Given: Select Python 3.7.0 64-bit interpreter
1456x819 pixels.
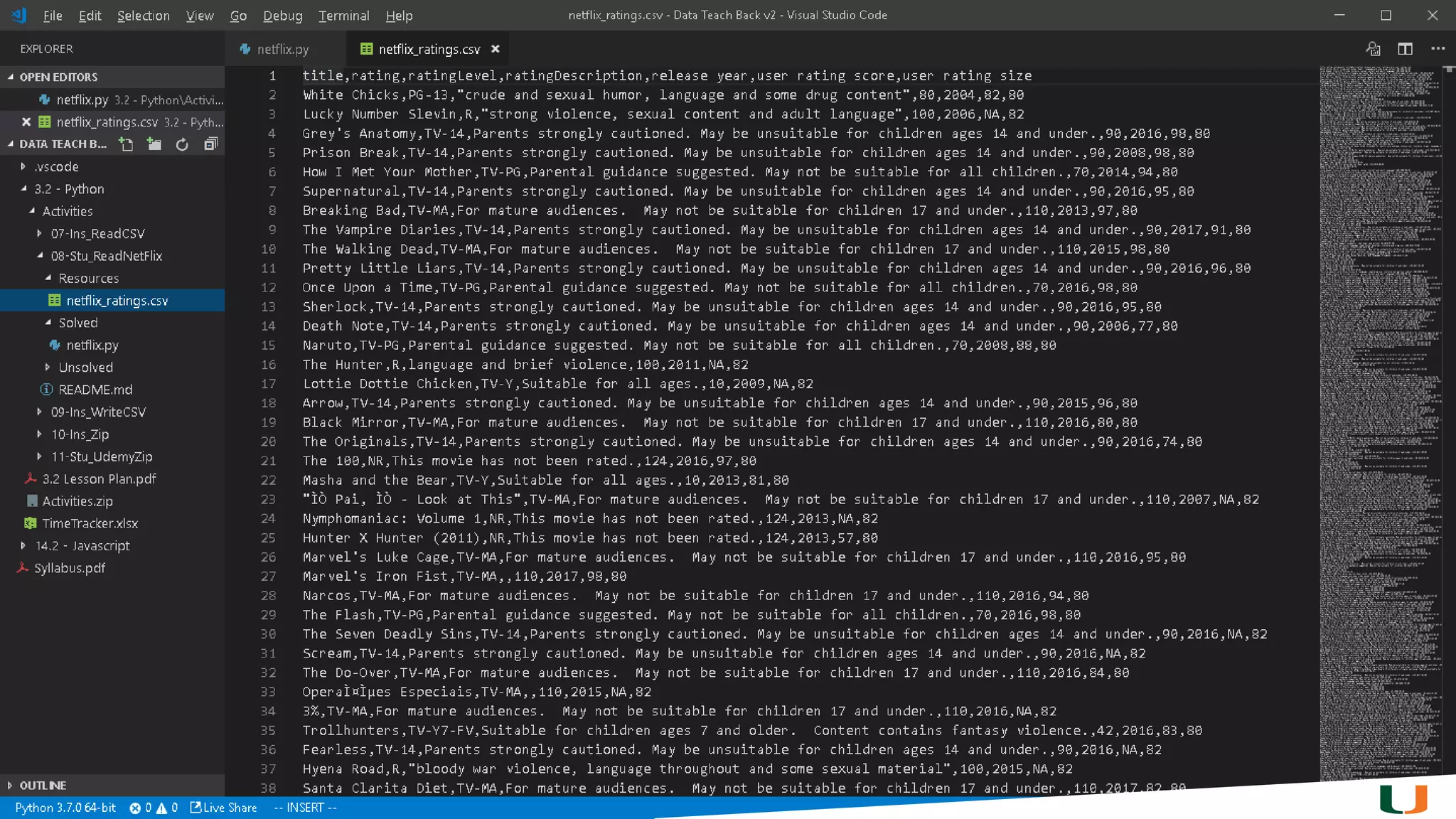Looking at the screenshot, I should pos(65,808).
